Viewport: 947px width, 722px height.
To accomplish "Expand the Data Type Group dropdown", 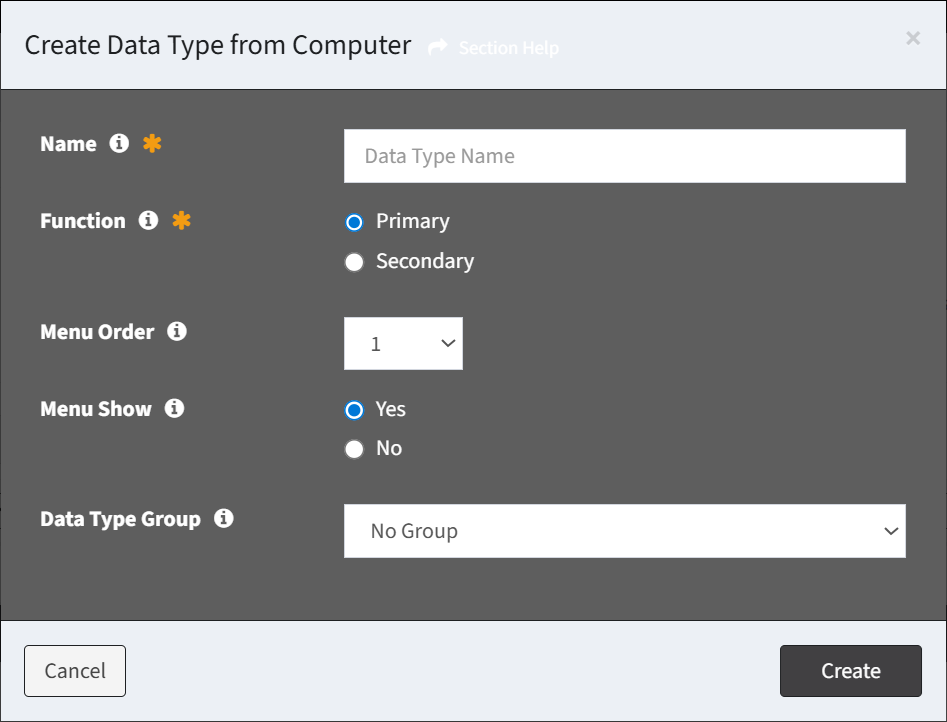I will pyautogui.click(x=624, y=531).
